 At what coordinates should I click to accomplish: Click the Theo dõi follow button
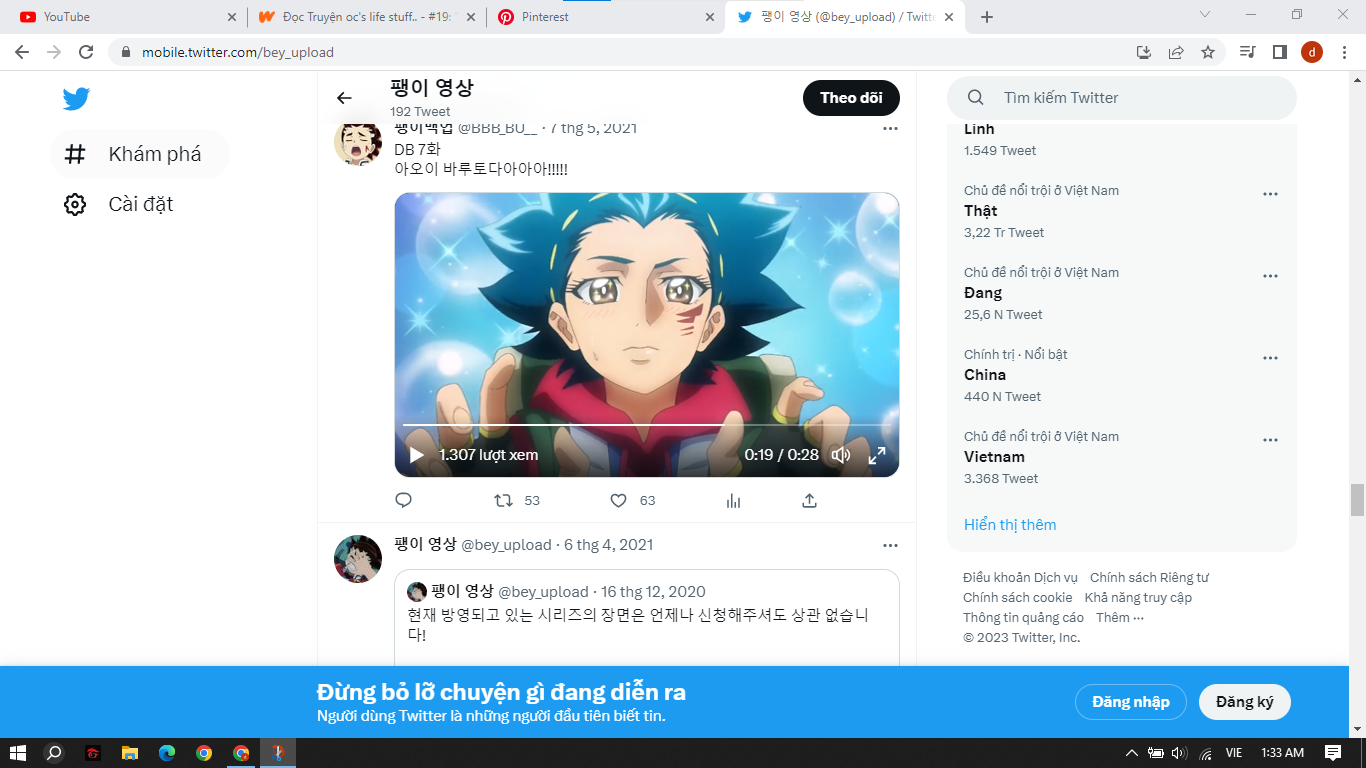(x=850, y=98)
